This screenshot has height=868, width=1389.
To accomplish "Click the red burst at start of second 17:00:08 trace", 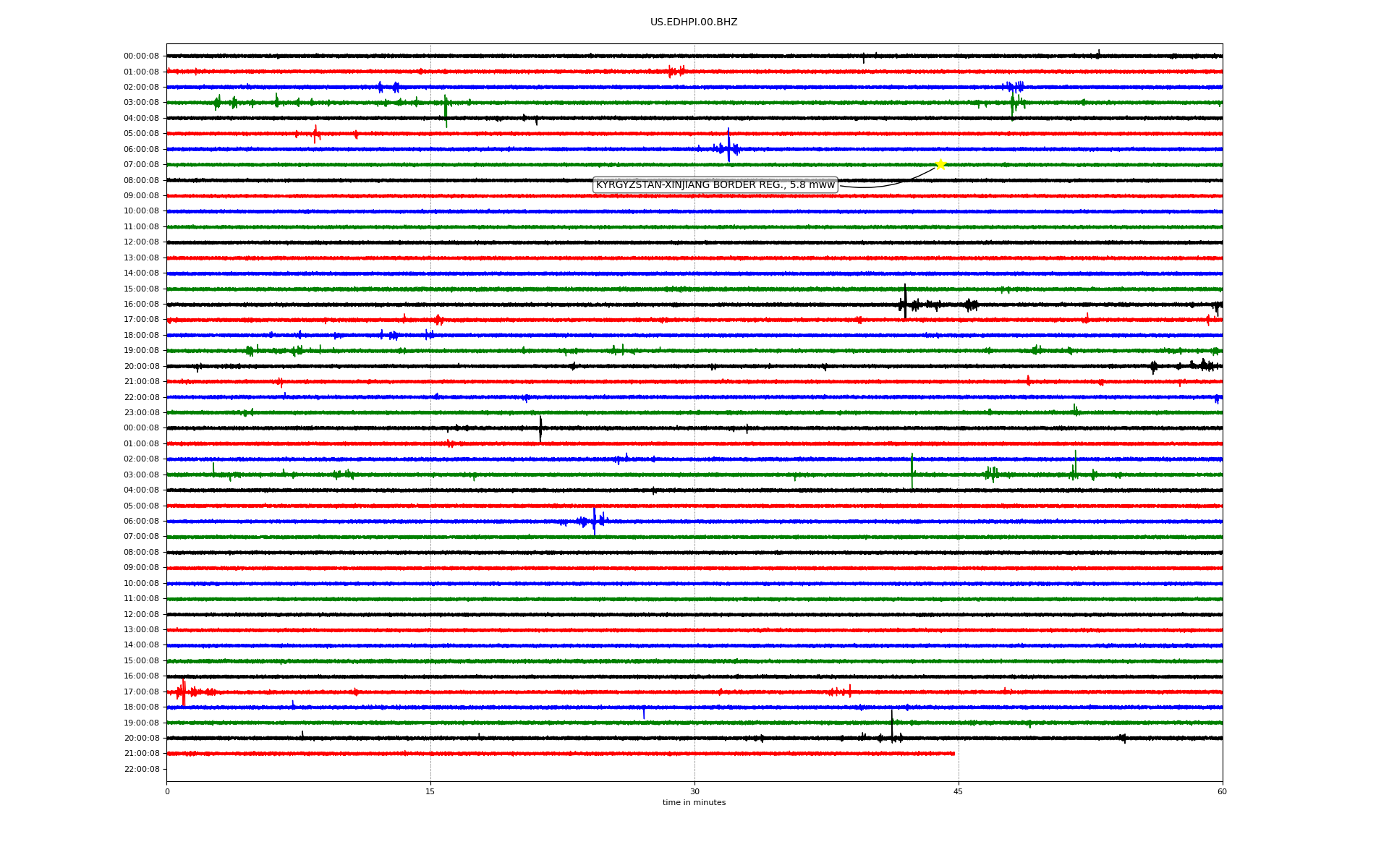I will pyautogui.click(x=183, y=692).
